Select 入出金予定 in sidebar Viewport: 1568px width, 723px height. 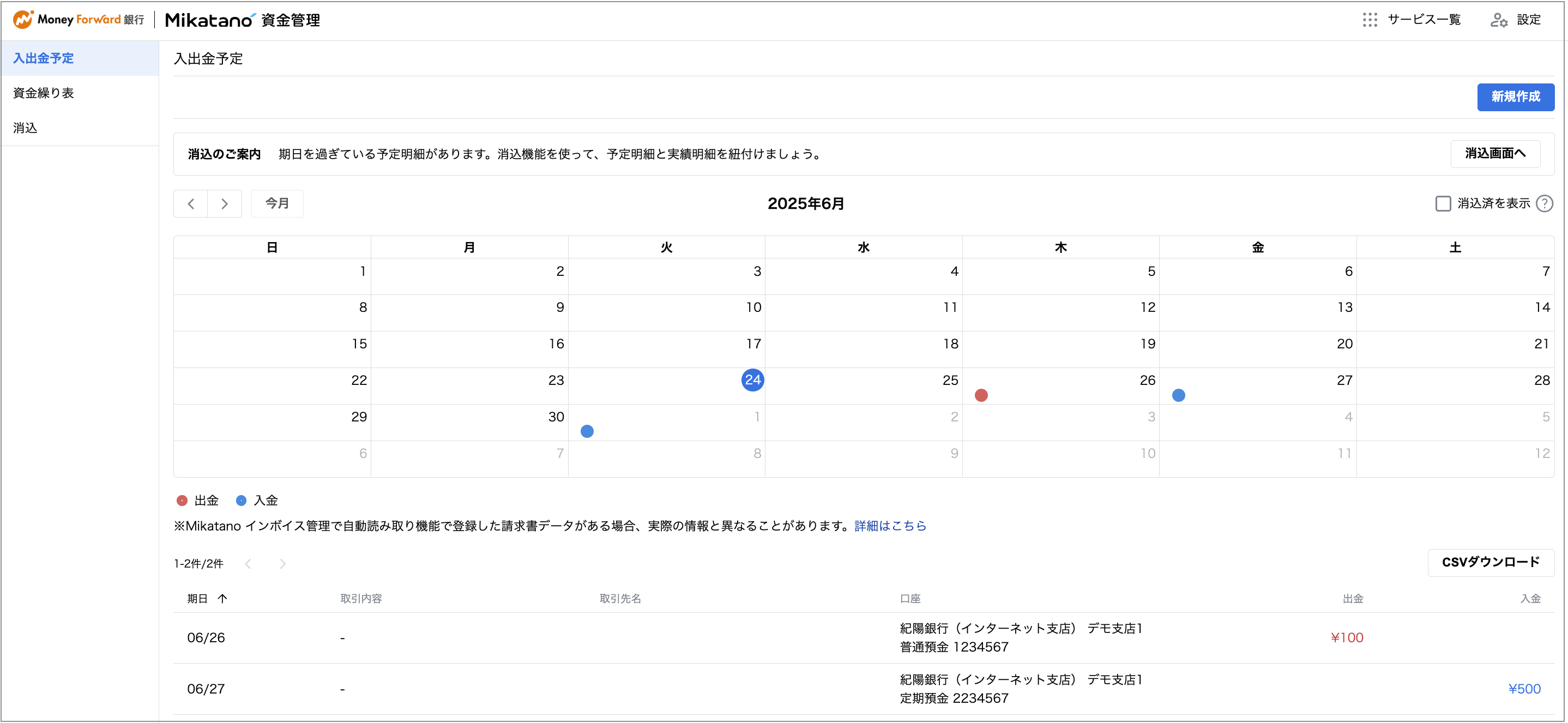click(x=80, y=58)
